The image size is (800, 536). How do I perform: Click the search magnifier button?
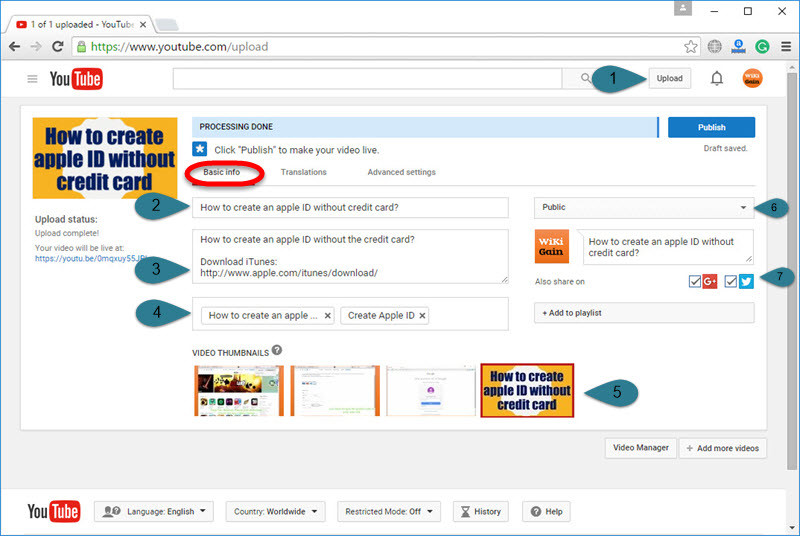pos(586,78)
